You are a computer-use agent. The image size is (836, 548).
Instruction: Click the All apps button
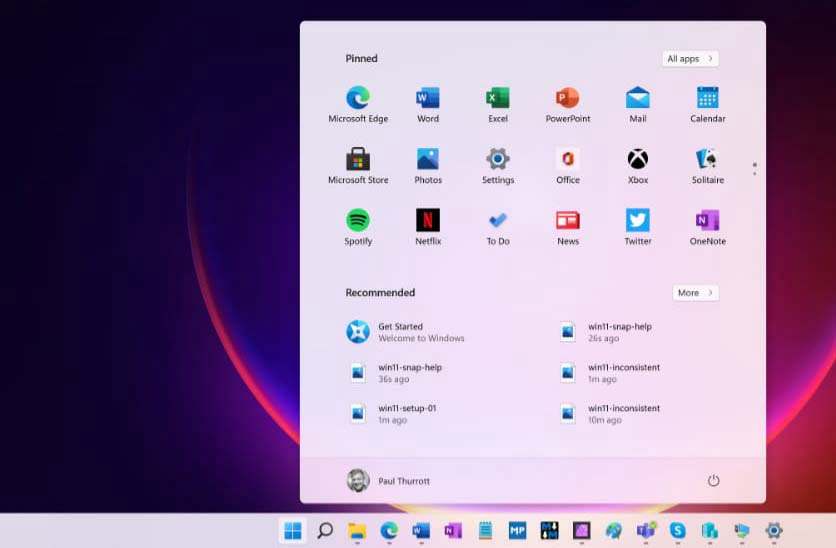point(690,59)
